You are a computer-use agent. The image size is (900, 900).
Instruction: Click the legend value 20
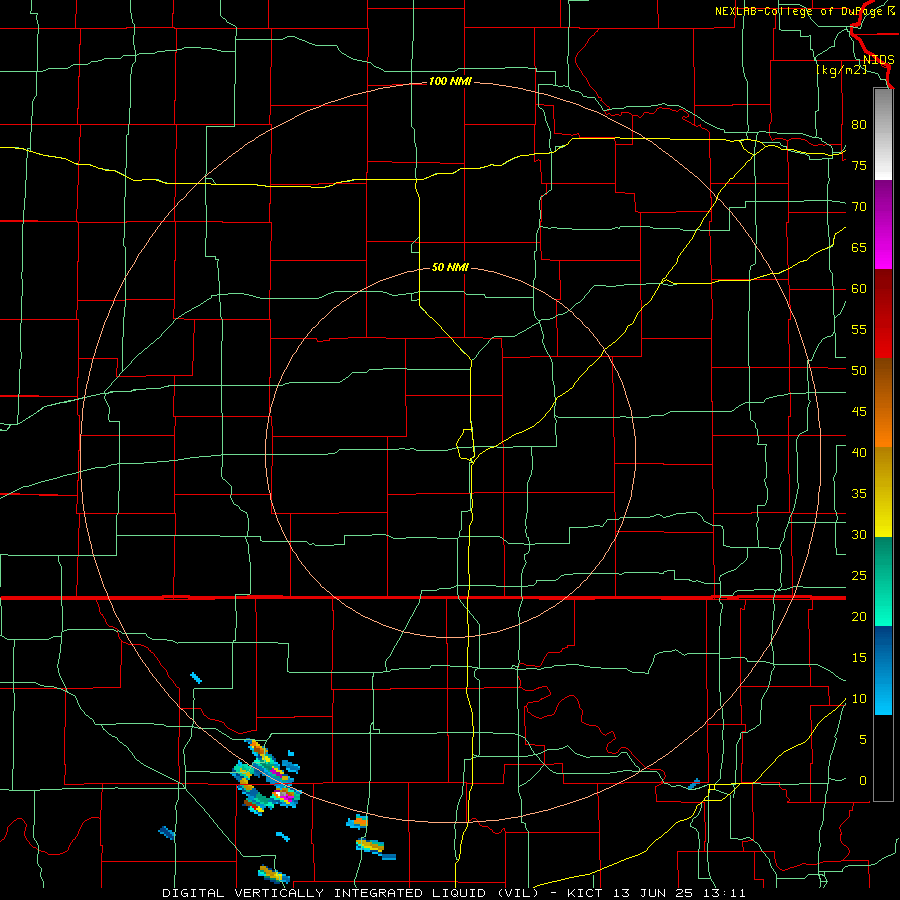pos(859,616)
